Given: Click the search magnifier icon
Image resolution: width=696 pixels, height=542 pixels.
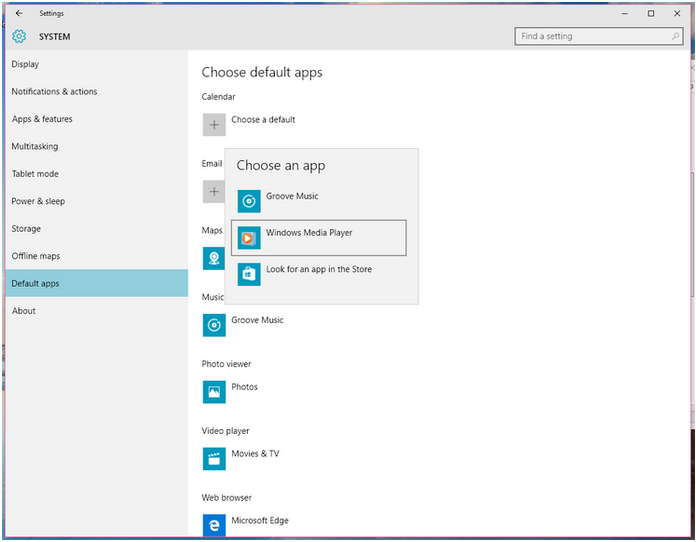Looking at the screenshot, I should click(675, 36).
